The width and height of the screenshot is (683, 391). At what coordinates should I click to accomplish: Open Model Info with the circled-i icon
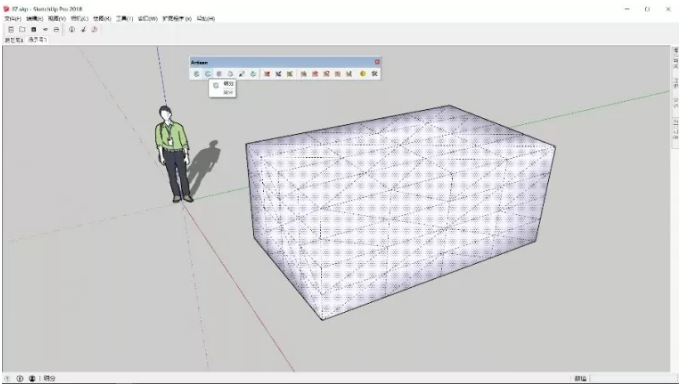click(x=72, y=30)
